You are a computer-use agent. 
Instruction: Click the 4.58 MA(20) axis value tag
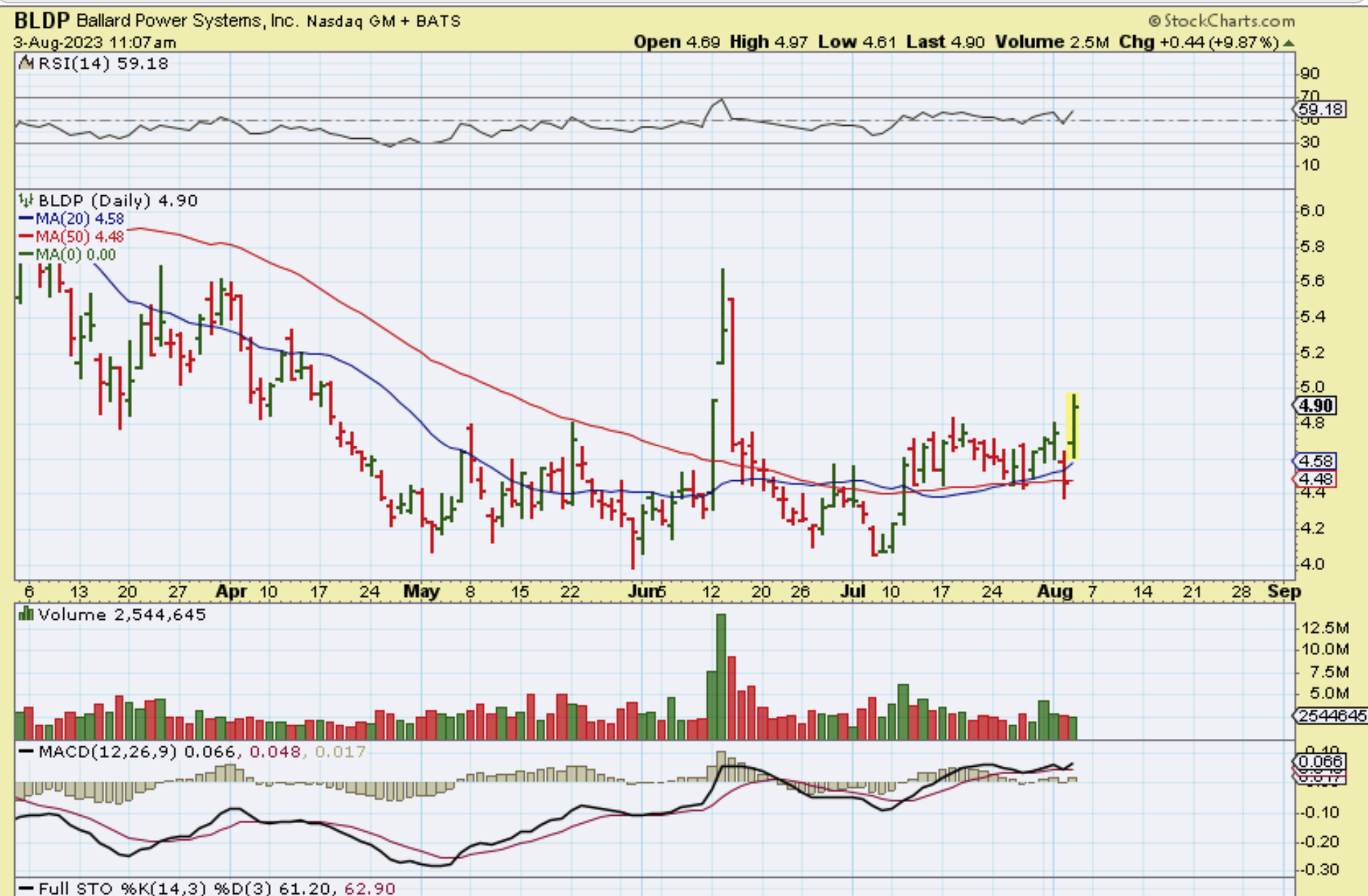(x=1316, y=461)
